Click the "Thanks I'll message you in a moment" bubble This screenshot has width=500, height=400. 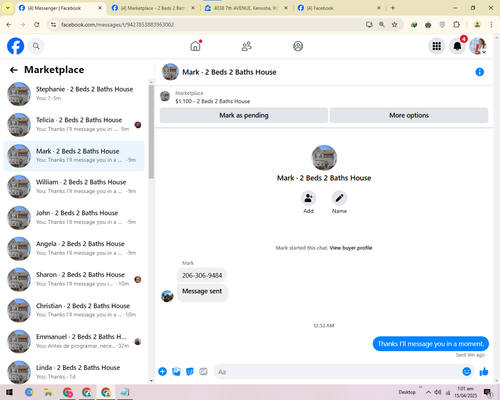[431, 344]
